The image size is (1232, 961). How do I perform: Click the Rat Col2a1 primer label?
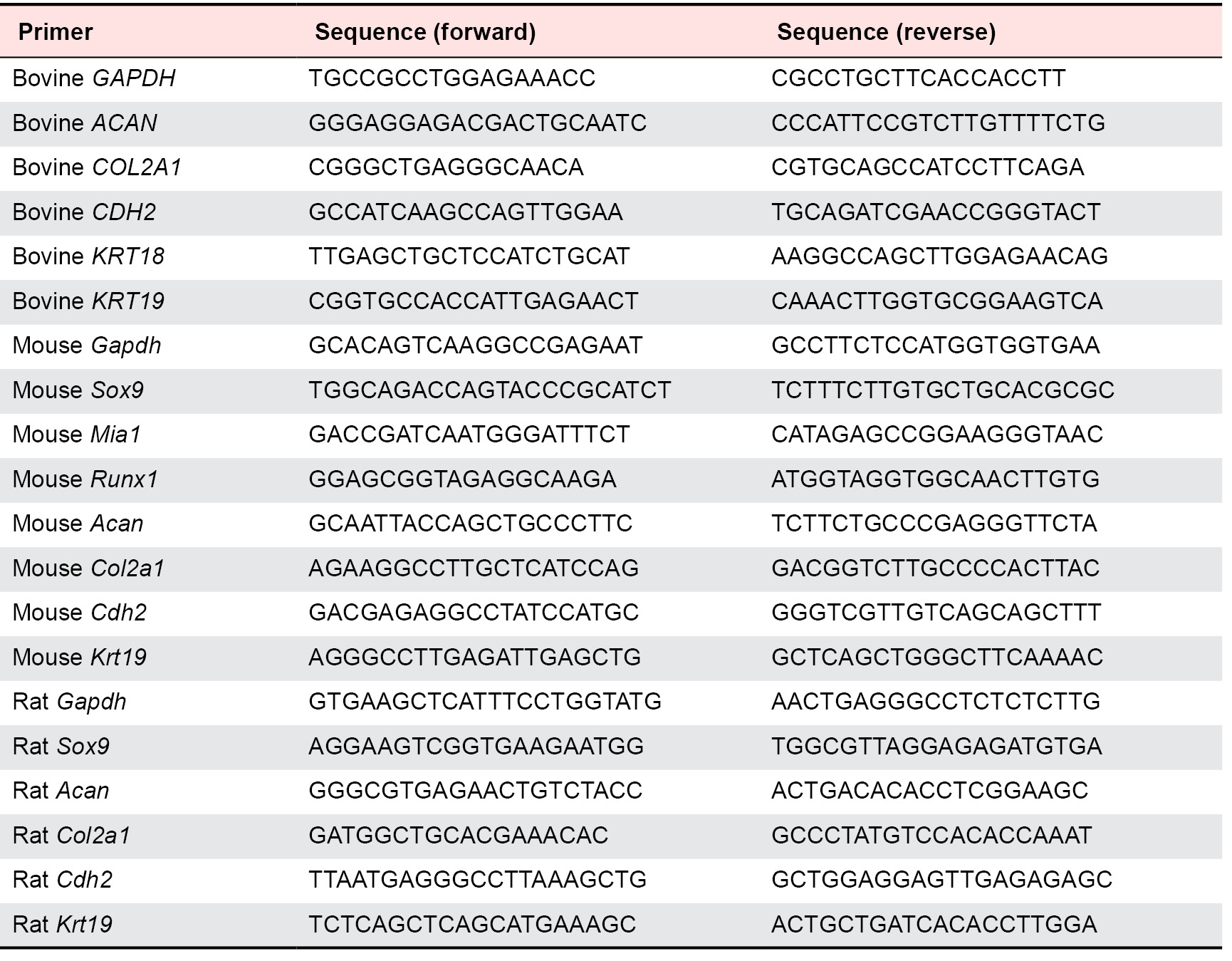pyautogui.click(x=72, y=836)
